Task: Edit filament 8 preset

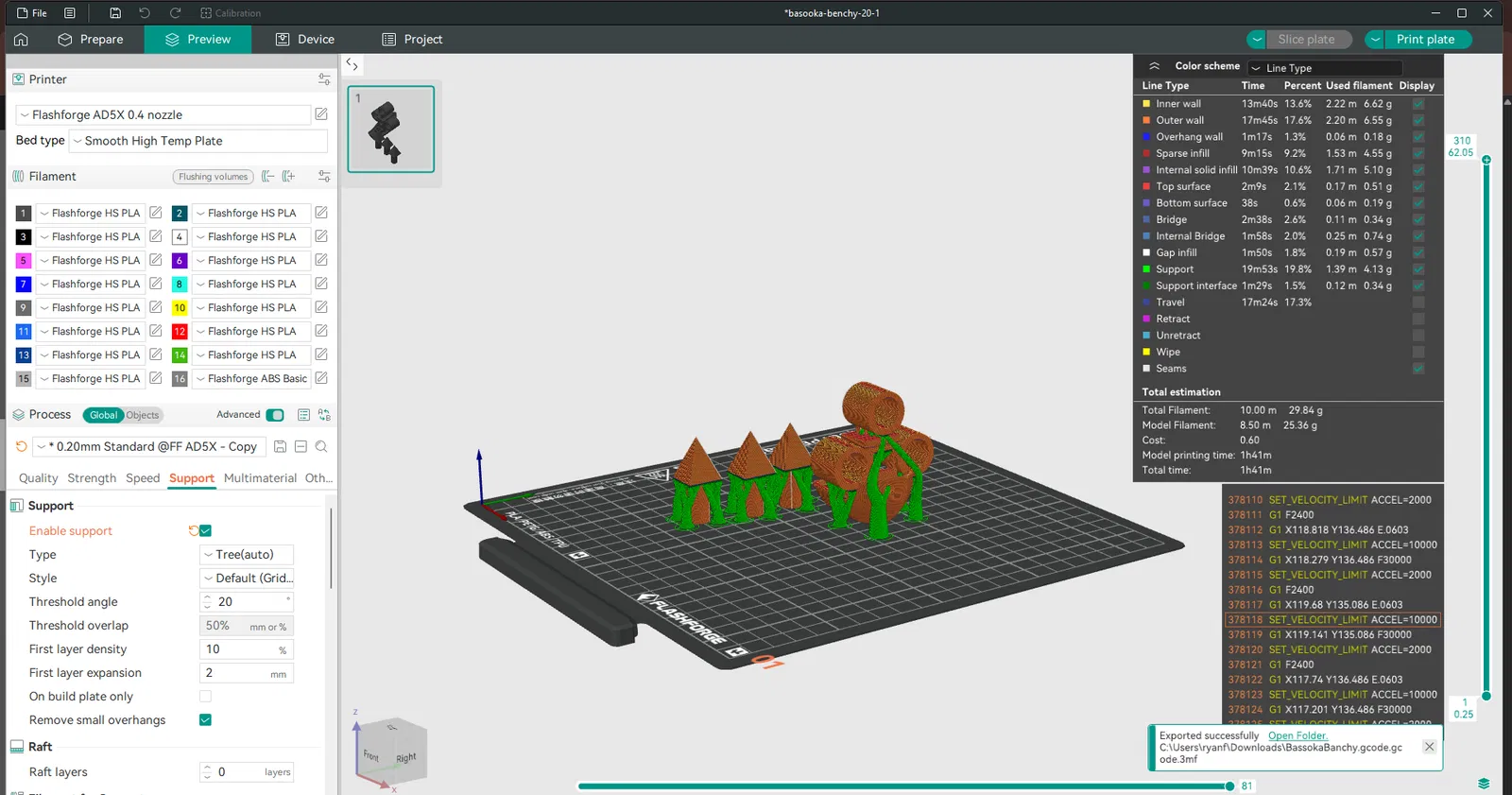Action: point(321,284)
